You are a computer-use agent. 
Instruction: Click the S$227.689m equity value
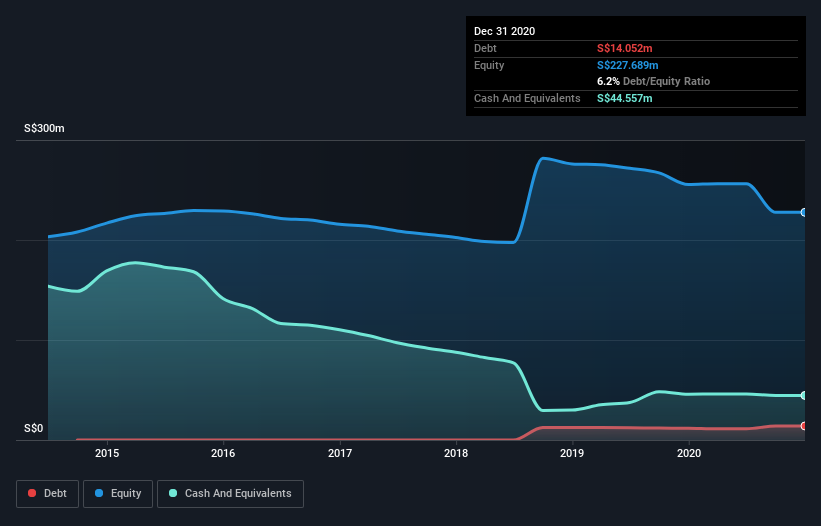[x=628, y=65]
